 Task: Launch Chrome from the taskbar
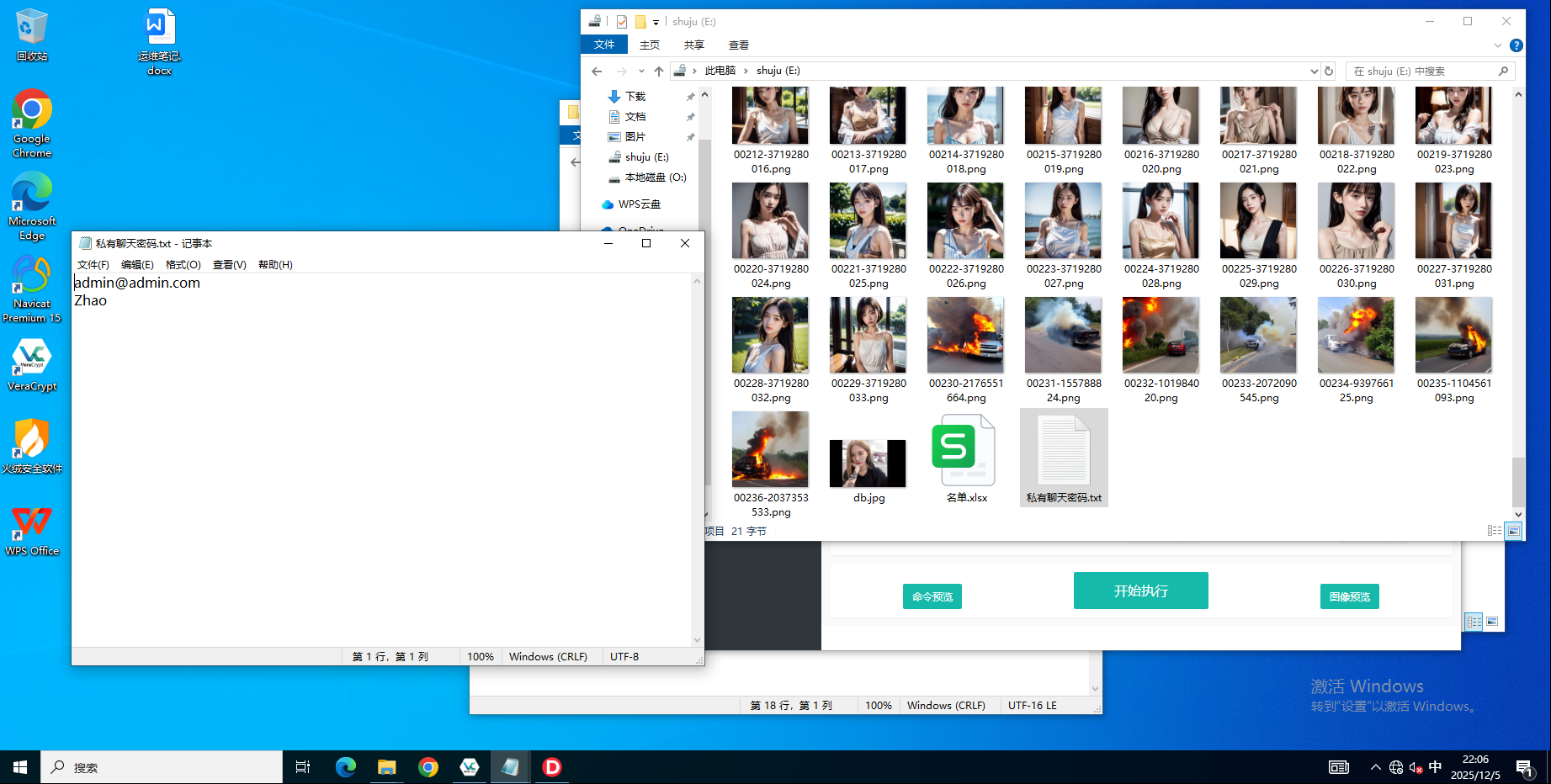pyautogui.click(x=428, y=767)
